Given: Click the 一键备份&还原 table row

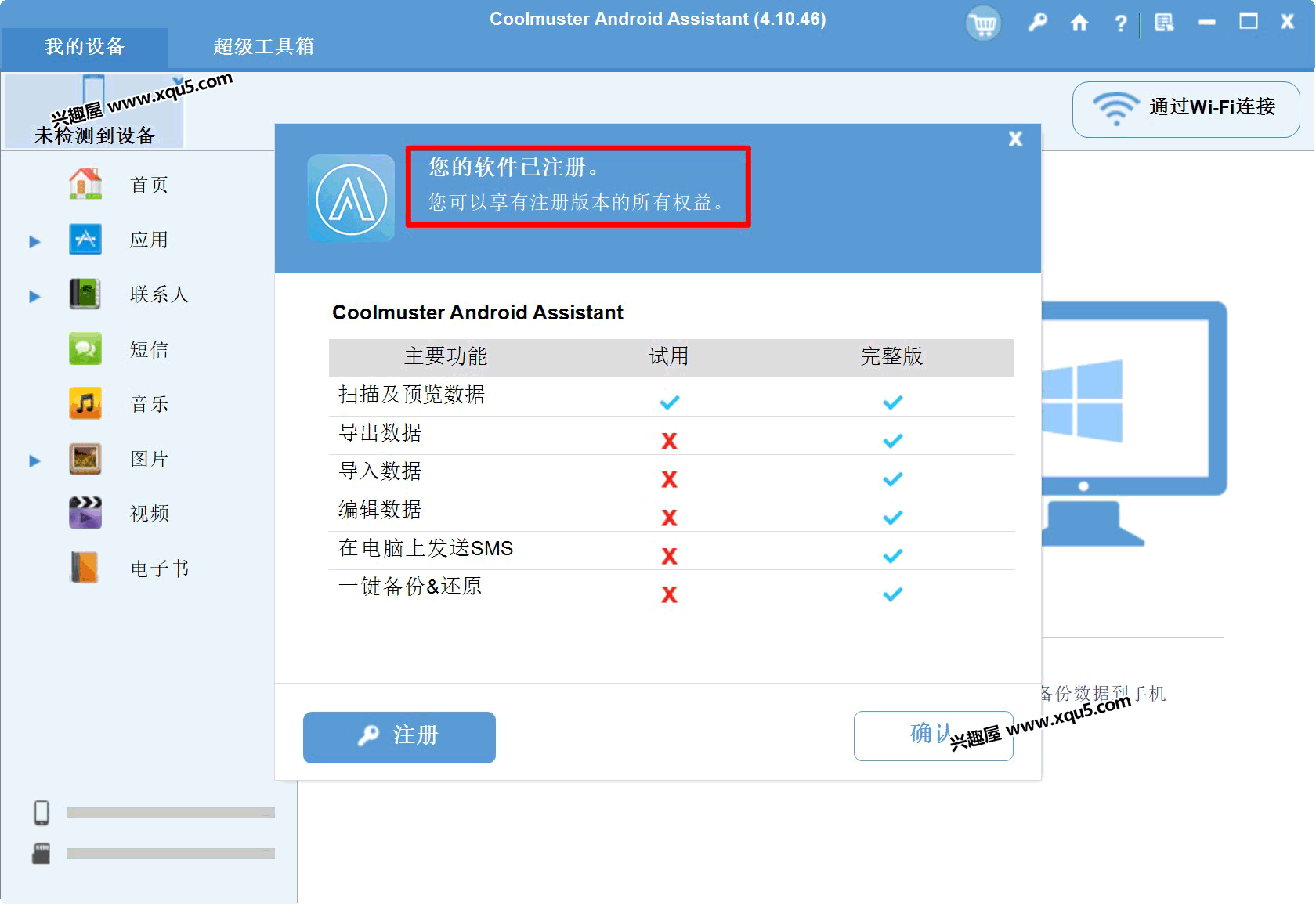Looking at the screenshot, I should click(671, 589).
